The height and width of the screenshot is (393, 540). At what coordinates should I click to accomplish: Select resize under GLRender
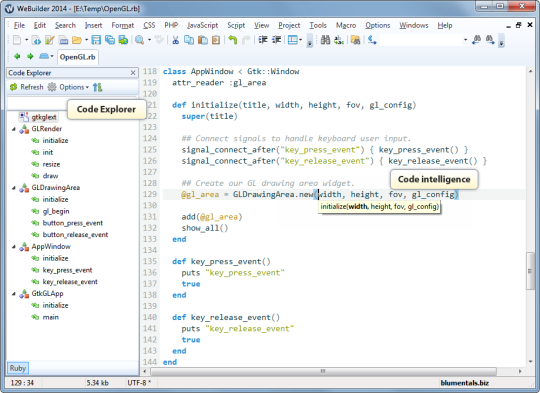click(51, 164)
